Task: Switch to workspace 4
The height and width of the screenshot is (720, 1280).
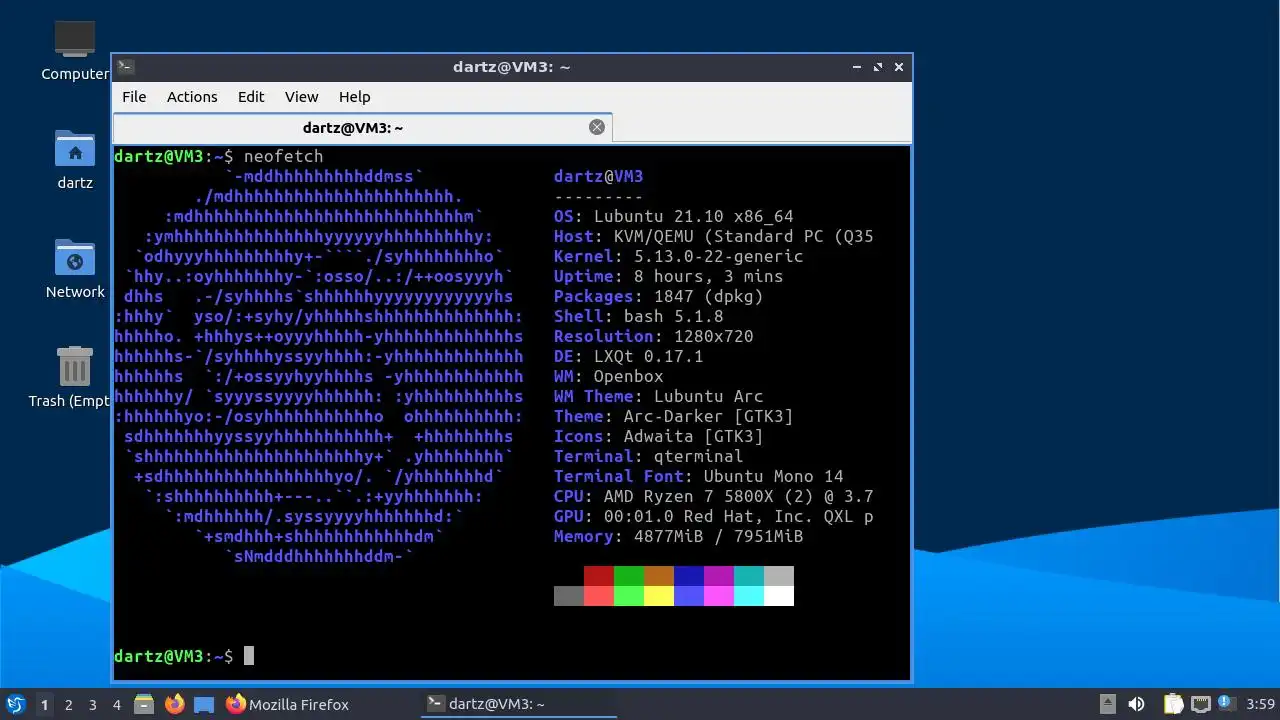Action: [117, 704]
